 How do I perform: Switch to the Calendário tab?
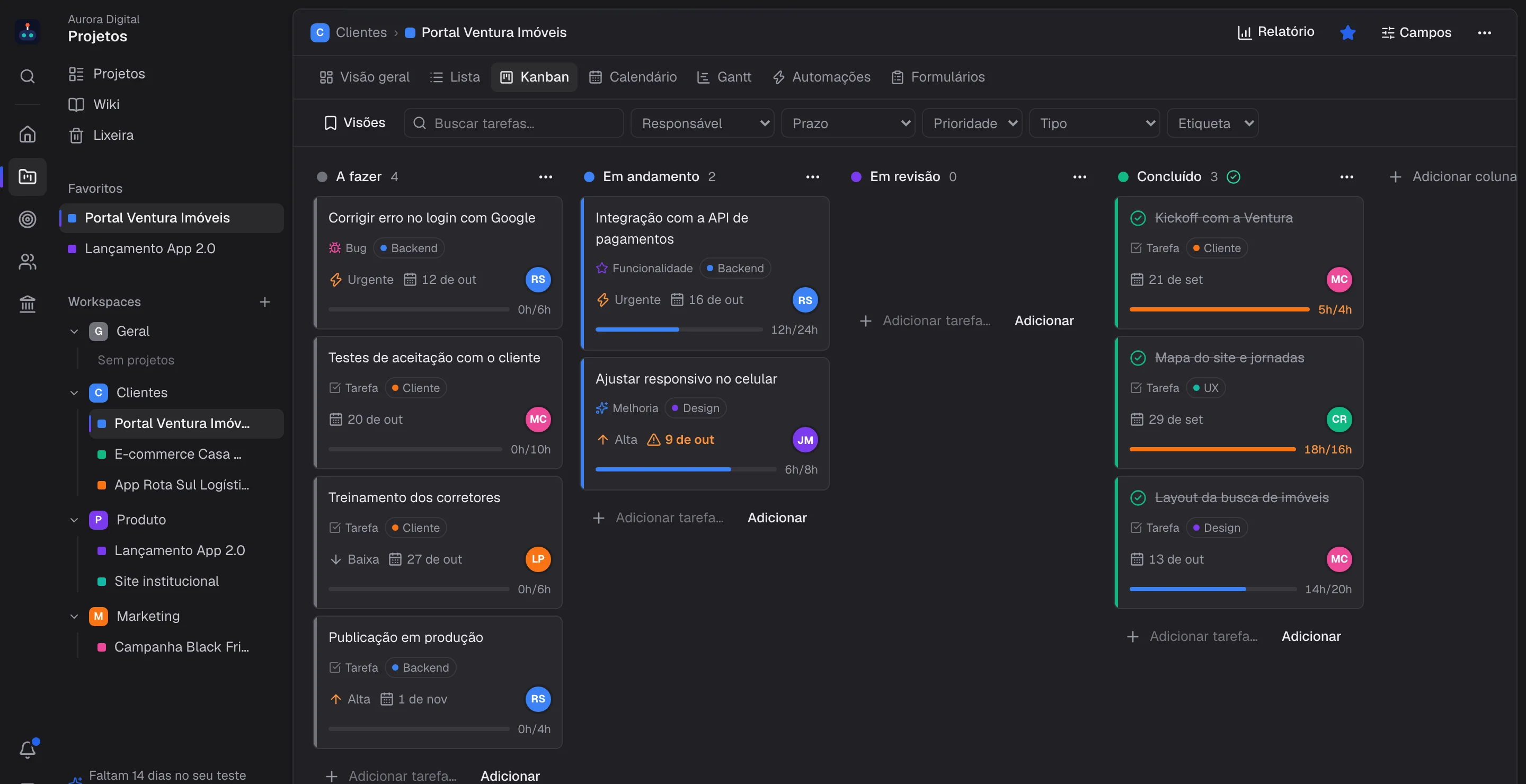coord(633,77)
